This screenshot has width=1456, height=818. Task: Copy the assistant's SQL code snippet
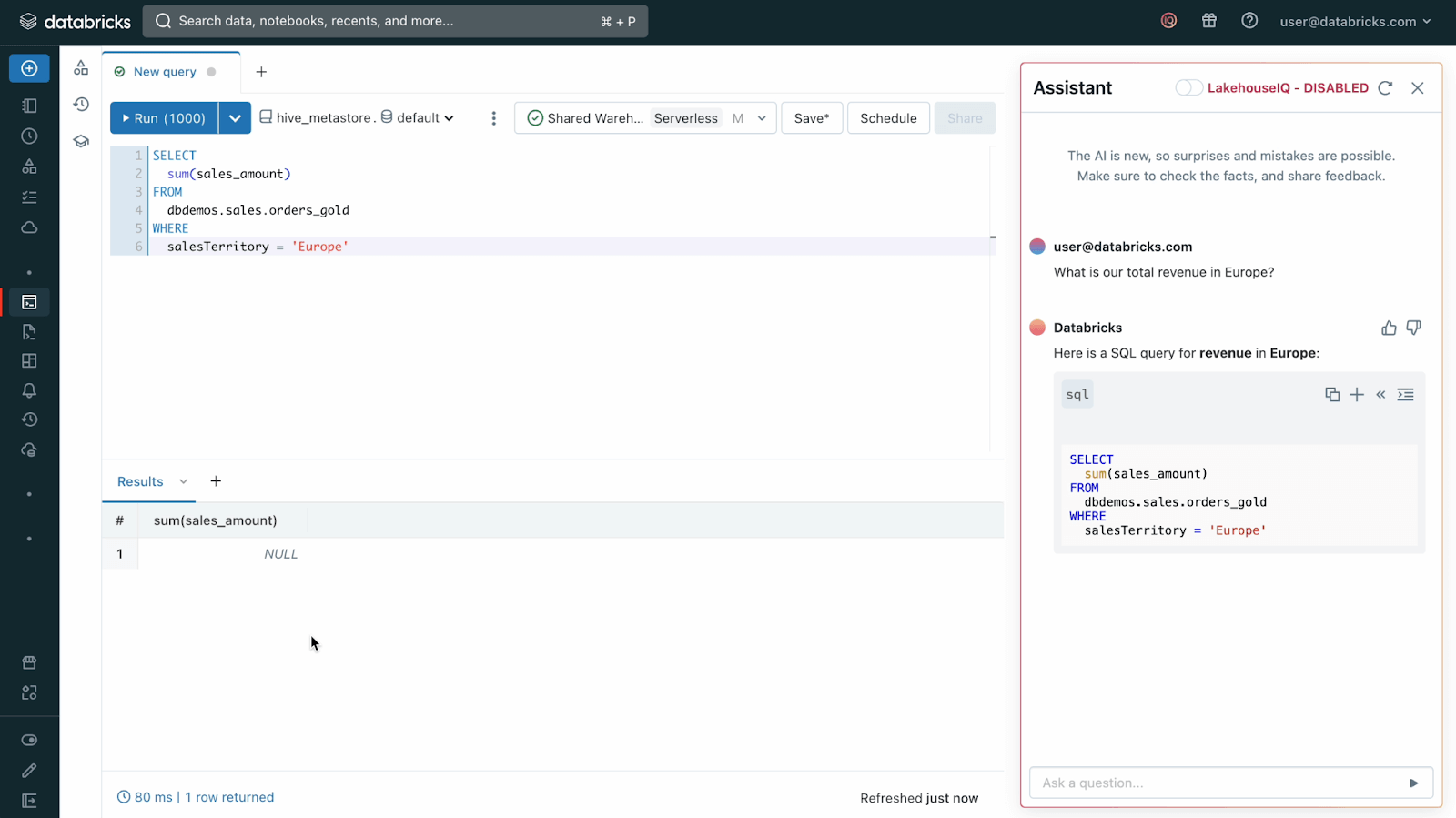(1332, 394)
